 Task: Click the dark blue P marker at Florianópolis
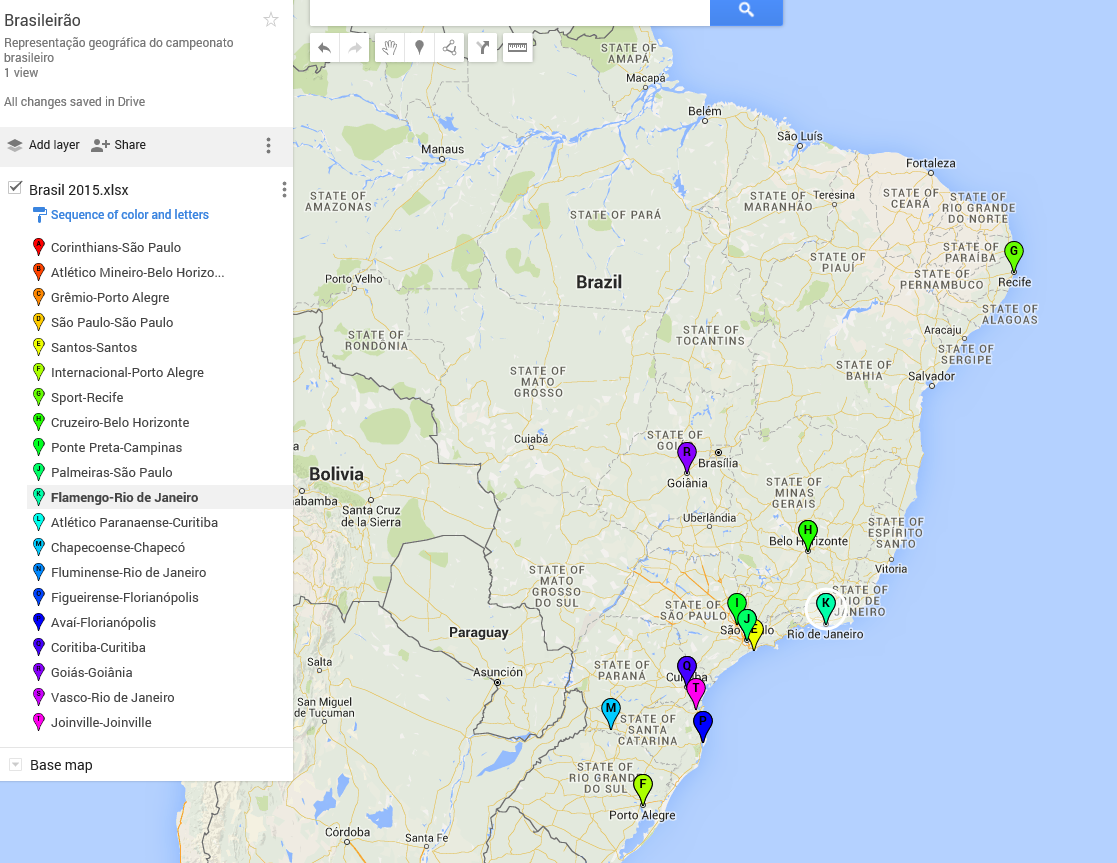[703, 724]
